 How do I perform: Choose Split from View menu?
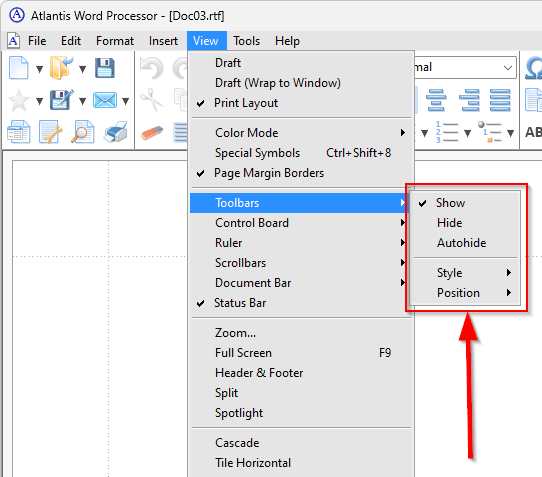(301, 393)
